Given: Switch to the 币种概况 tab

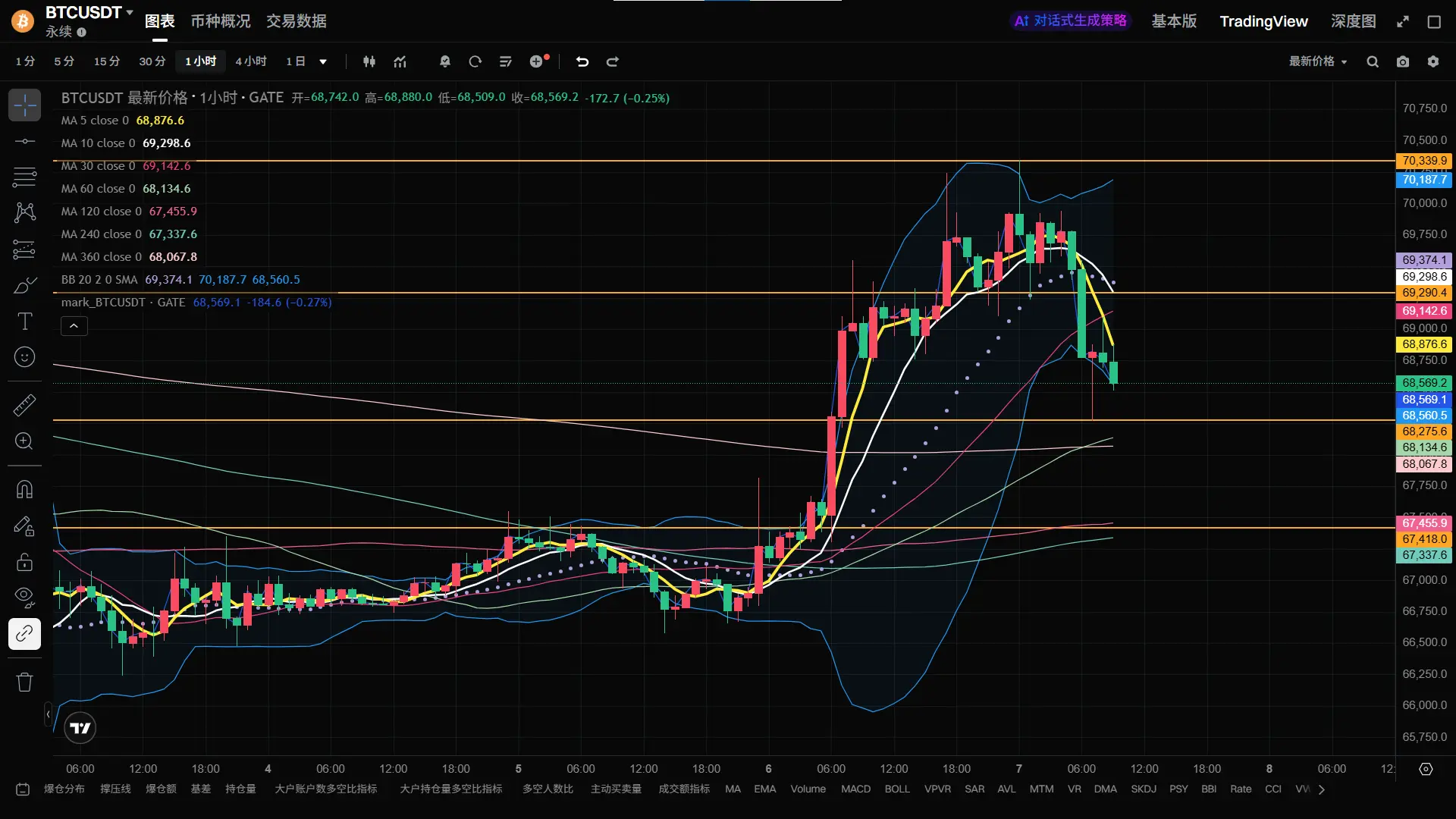Looking at the screenshot, I should (220, 21).
